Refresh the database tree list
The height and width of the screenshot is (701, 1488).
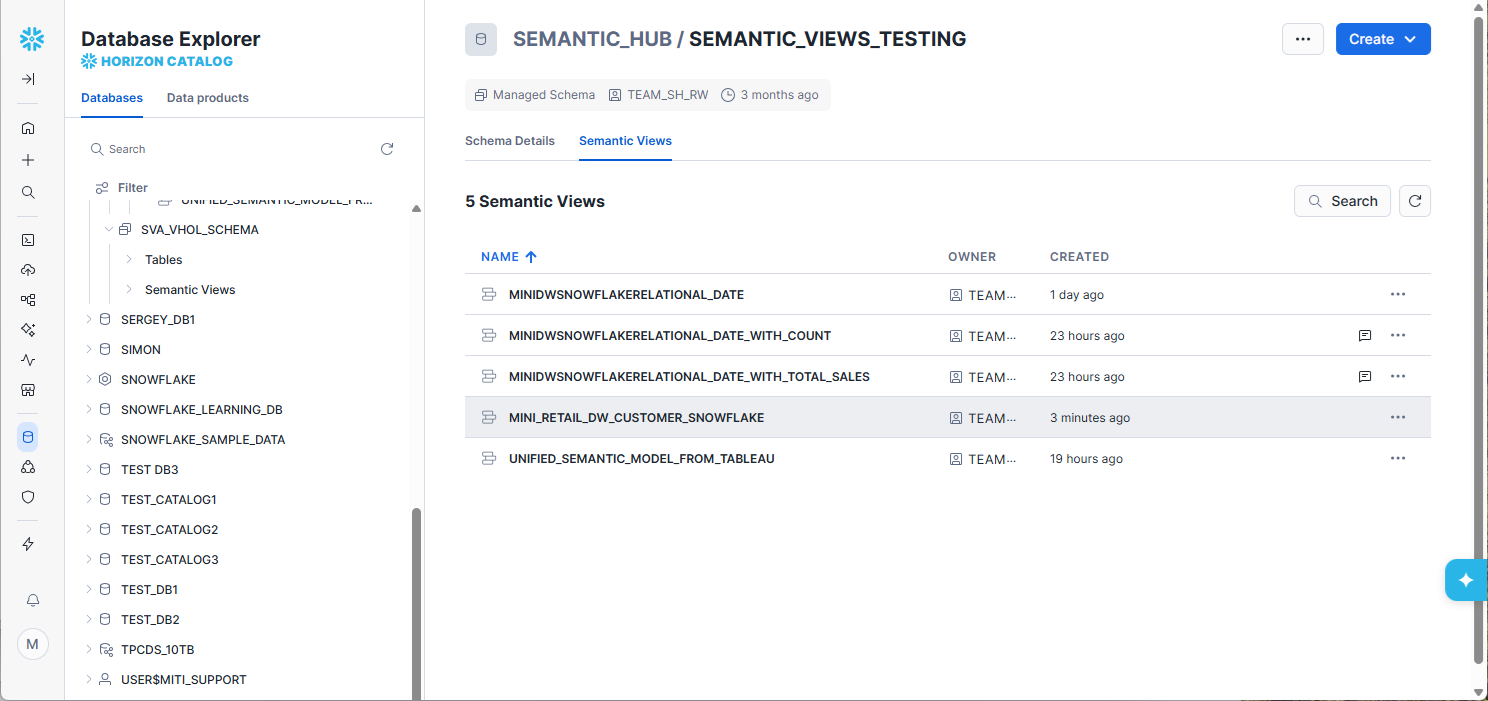387,149
